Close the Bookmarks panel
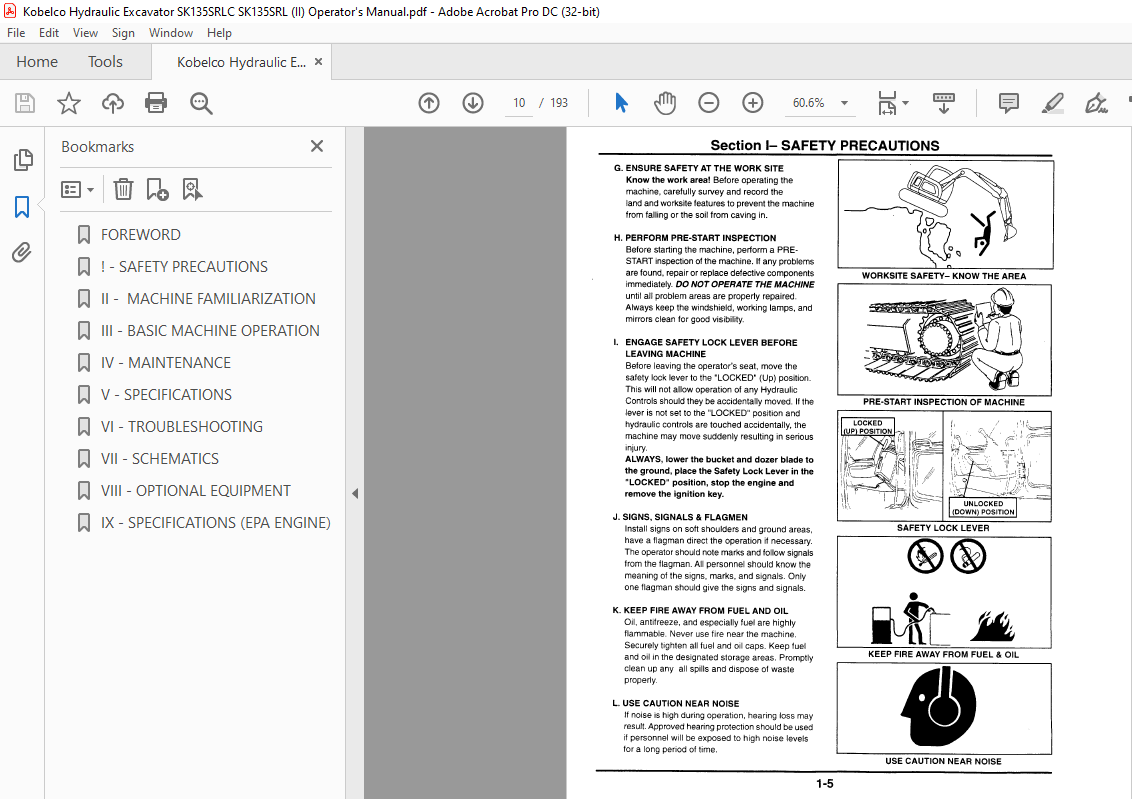Image resolution: width=1132 pixels, height=799 pixels. click(x=317, y=147)
